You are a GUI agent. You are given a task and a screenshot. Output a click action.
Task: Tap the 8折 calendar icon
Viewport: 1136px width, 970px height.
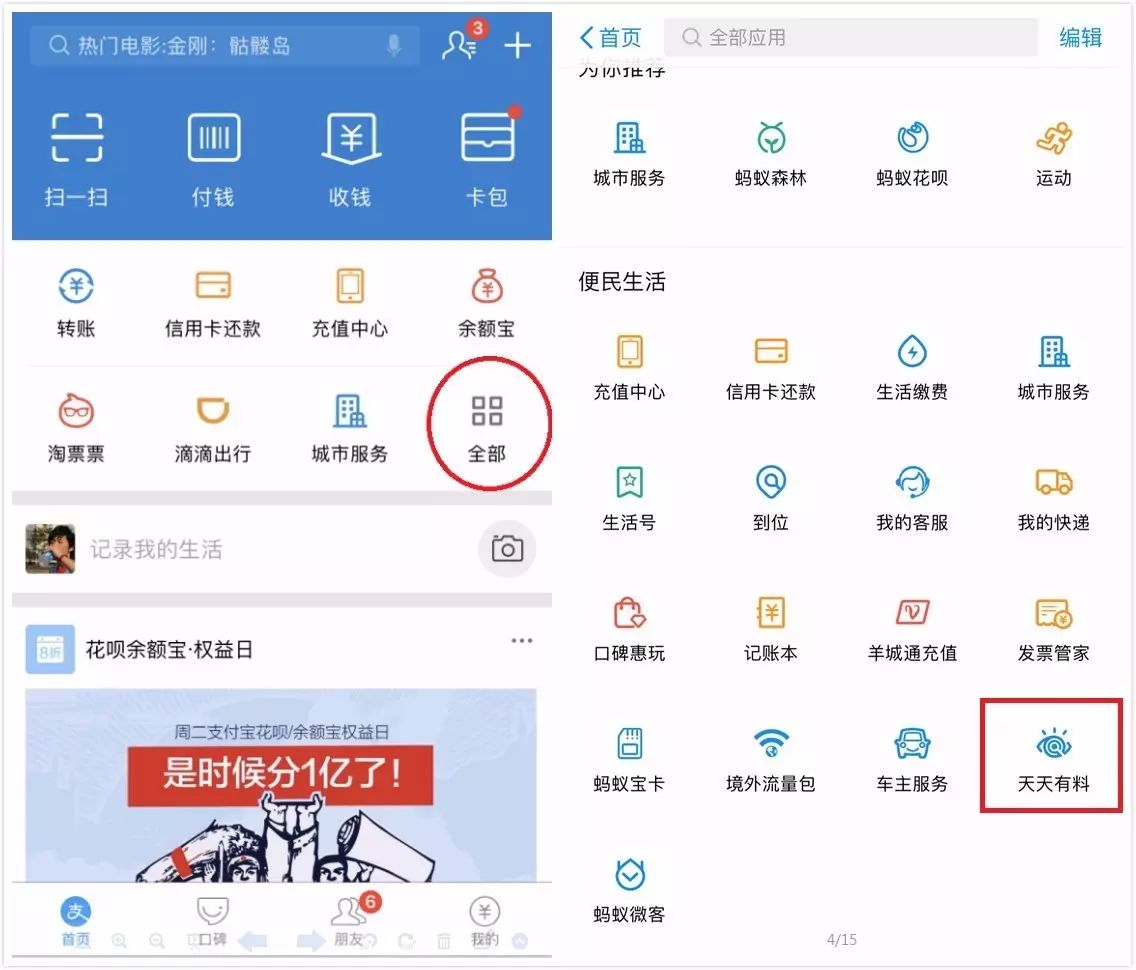pos(50,649)
